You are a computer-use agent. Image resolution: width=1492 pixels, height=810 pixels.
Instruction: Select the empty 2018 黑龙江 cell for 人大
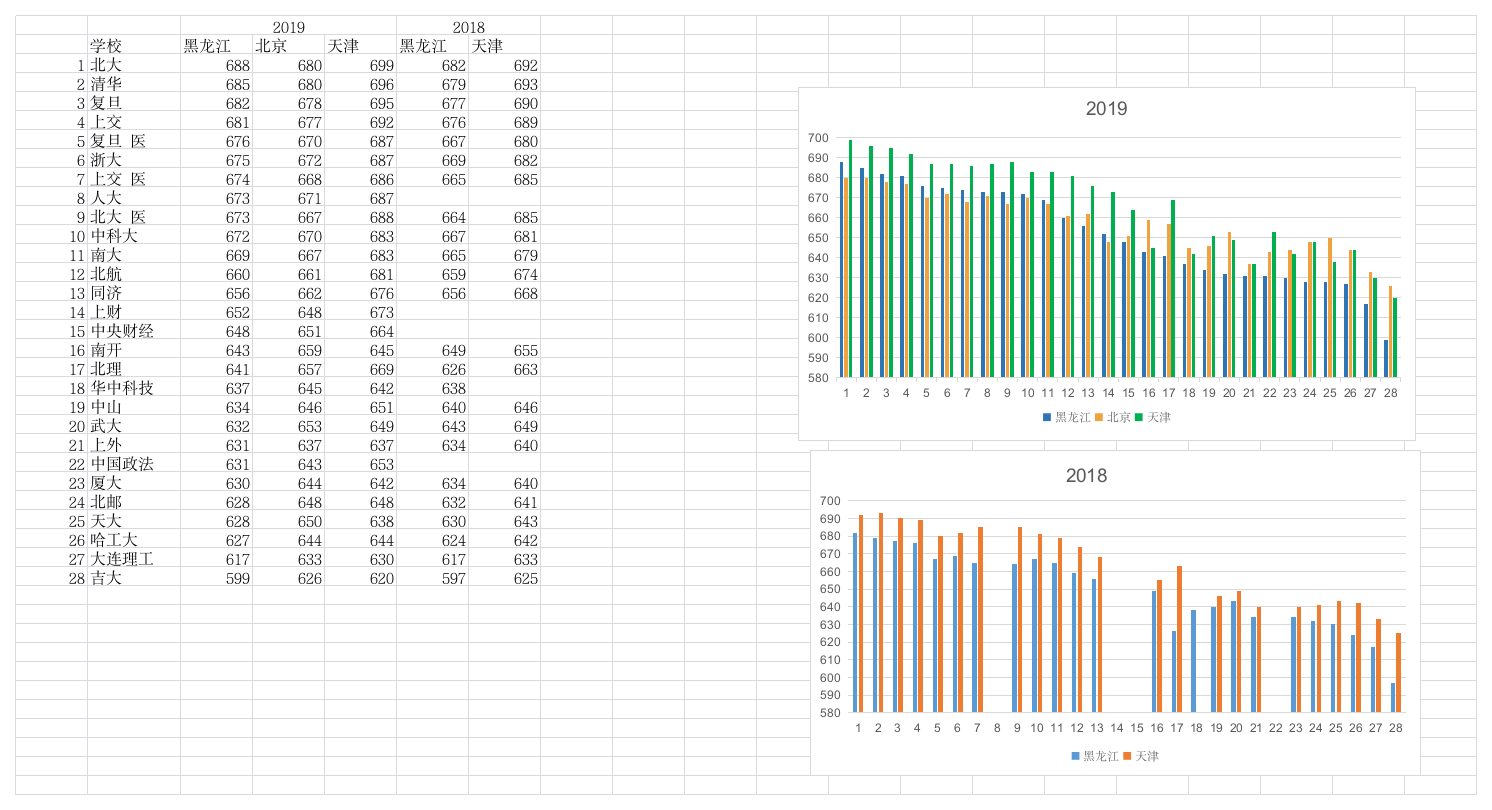[x=432, y=198]
